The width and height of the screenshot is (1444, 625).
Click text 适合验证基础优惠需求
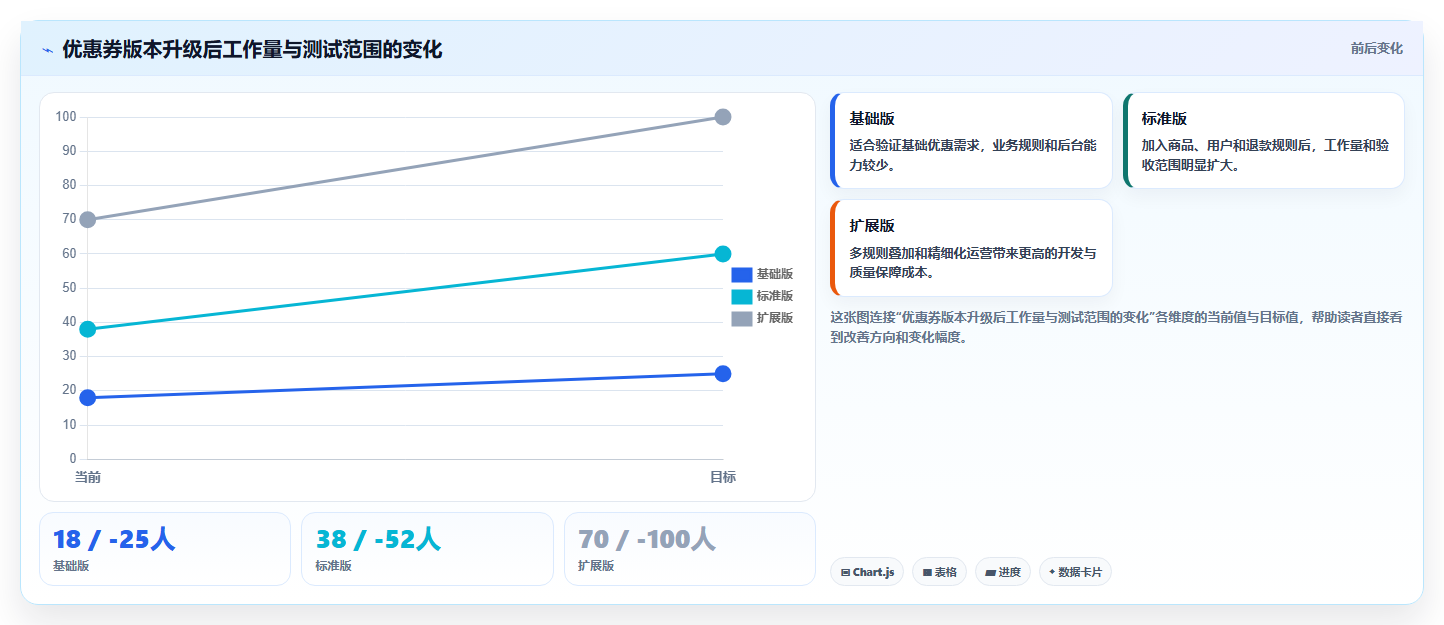914,146
